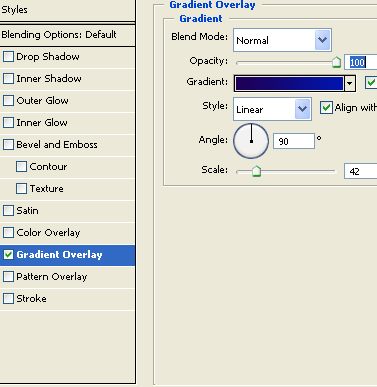Image resolution: width=377 pixels, height=387 pixels.
Task: Click the Opacity slider handle
Action: point(336,62)
